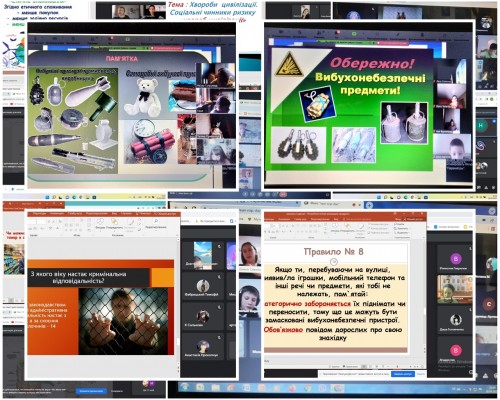500x400 pixels.
Task: Click the man-behind-fence photo on the кримінальна відповідальність slide
Action: coord(123,321)
